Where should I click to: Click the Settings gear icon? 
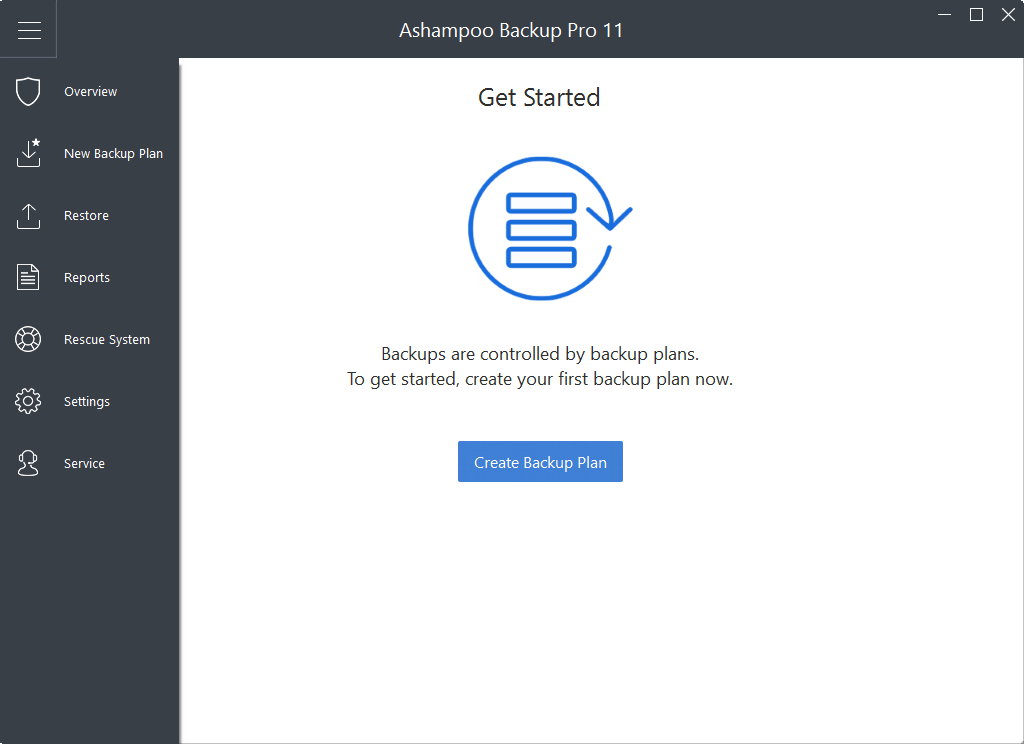pos(28,402)
